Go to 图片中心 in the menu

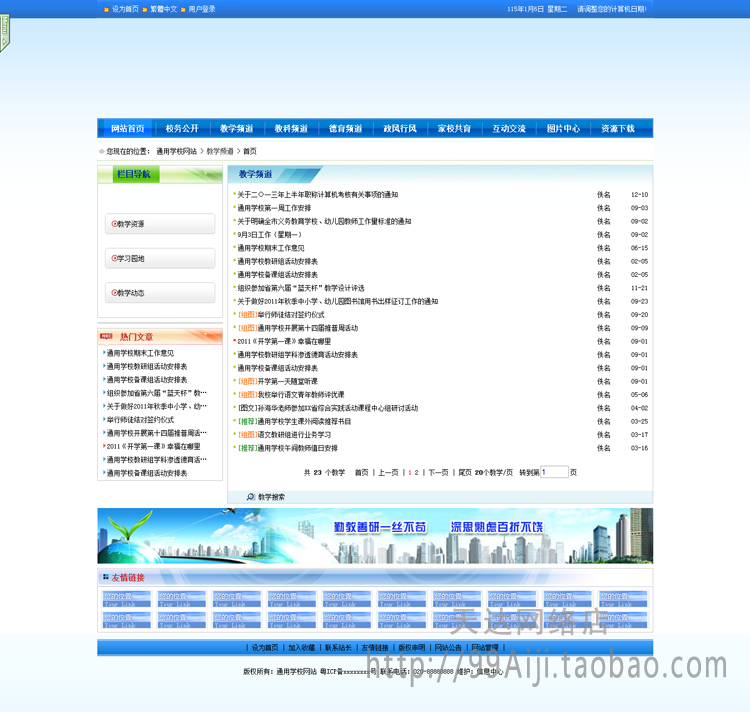coord(563,129)
